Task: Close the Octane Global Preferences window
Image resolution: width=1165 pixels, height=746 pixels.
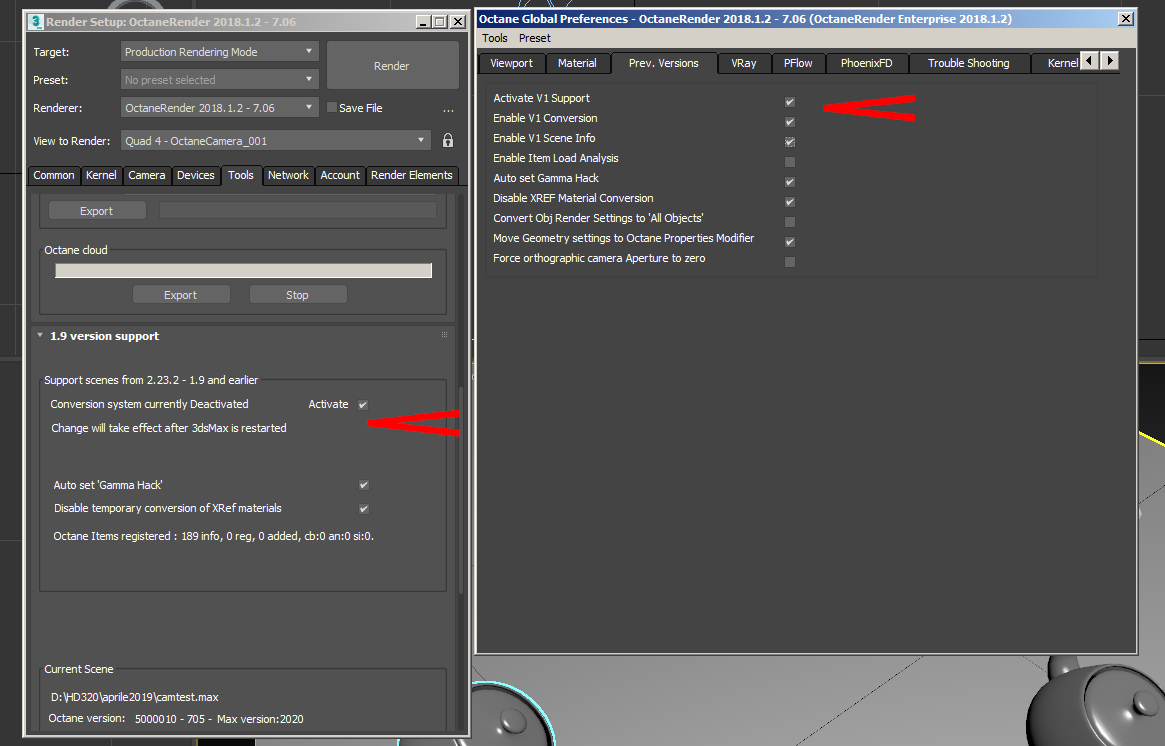Action: (x=1126, y=19)
